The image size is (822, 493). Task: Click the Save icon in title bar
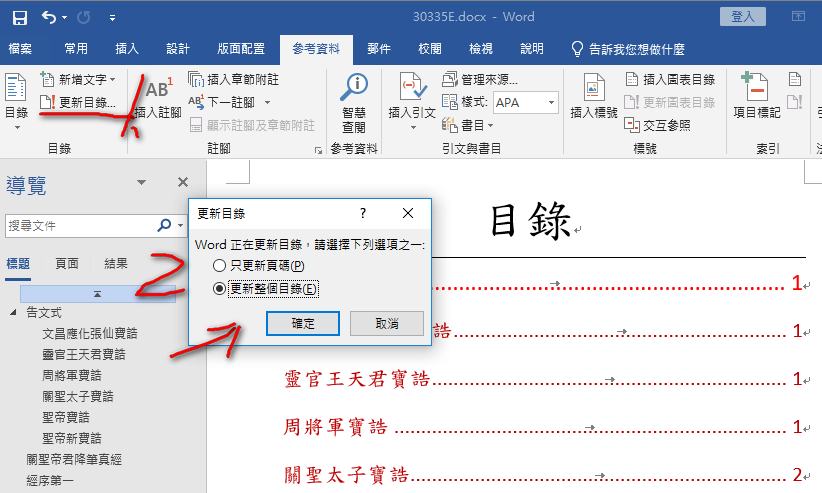[x=19, y=17]
